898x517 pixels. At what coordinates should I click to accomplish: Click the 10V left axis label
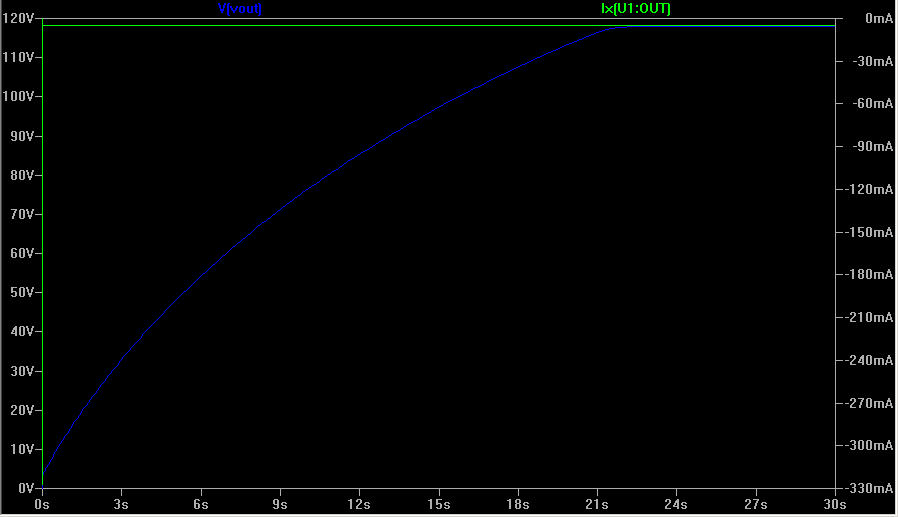[x=22, y=449]
